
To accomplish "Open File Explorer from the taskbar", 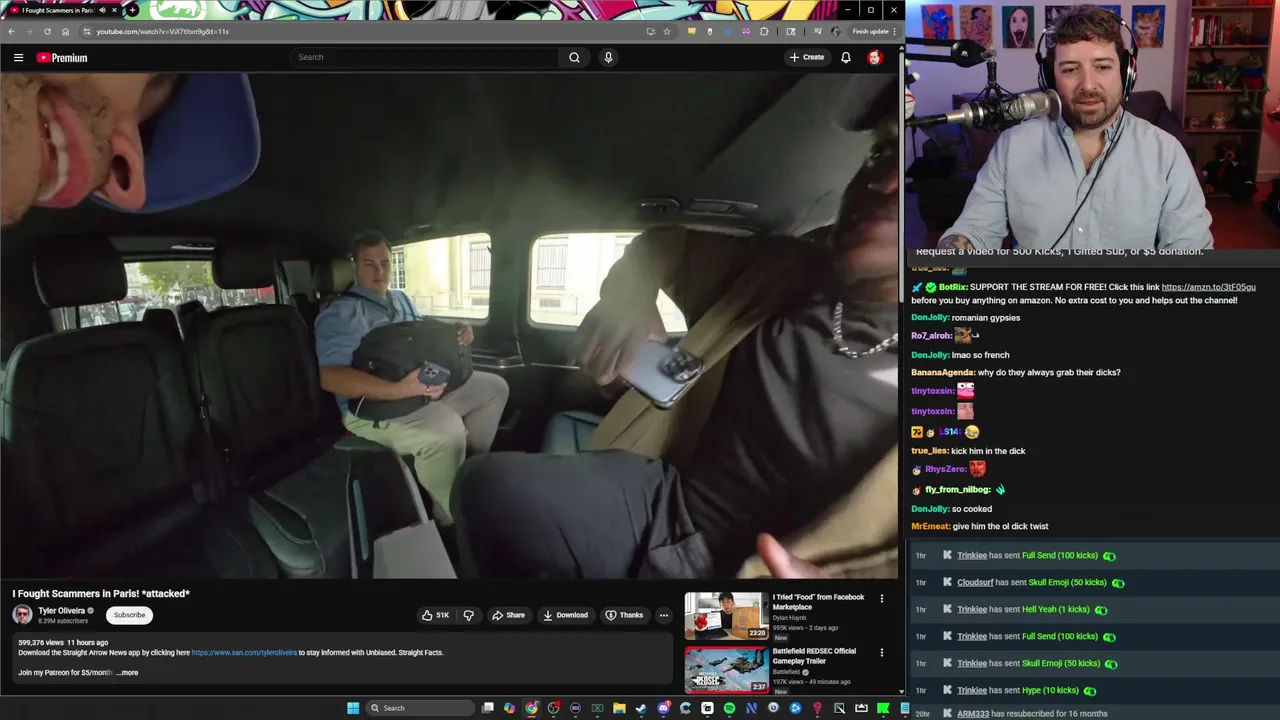I will pyautogui.click(x=619, y=708).
